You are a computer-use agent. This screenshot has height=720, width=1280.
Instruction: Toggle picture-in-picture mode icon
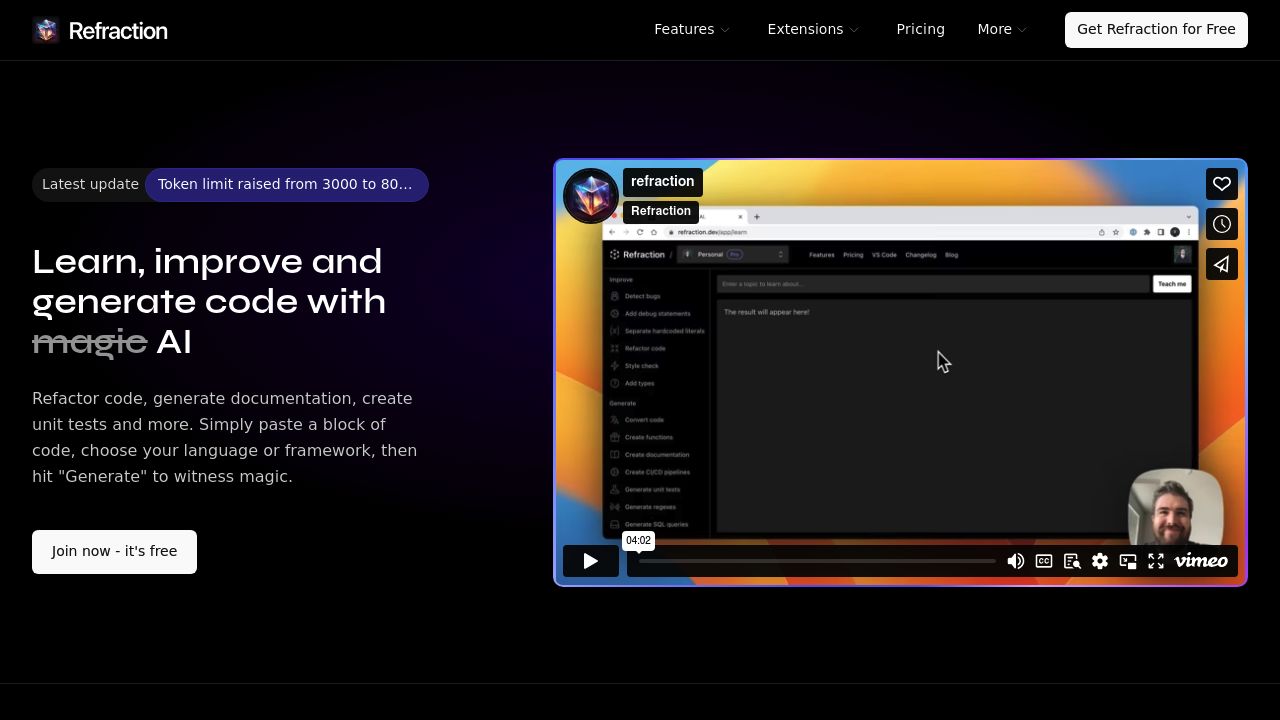pyautogui.click(x=1128, y=561)
